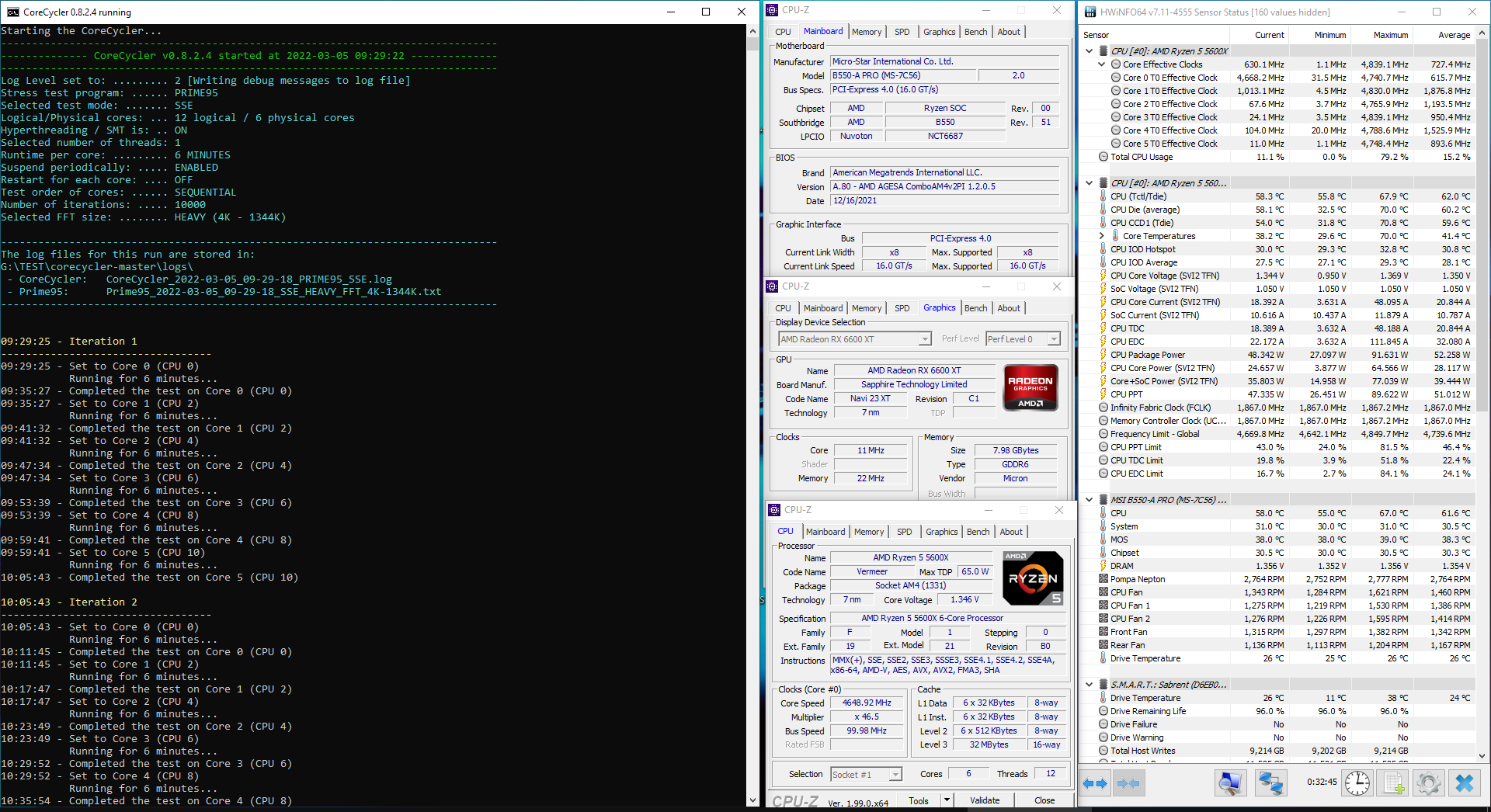The height and width of the screenshot is (812, 1491).
Task: Click icon beside Drive Remaining Life row
Action: coord(1103,711)
